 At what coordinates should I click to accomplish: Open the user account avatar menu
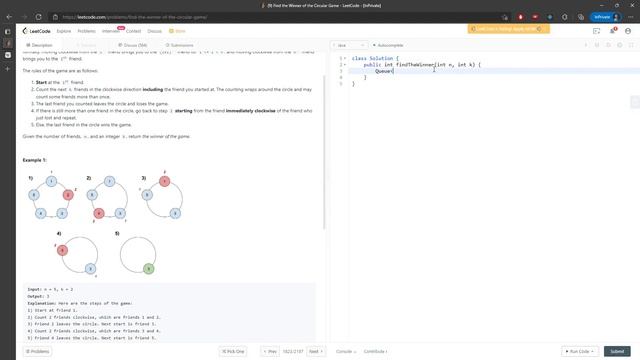(628, 31)
